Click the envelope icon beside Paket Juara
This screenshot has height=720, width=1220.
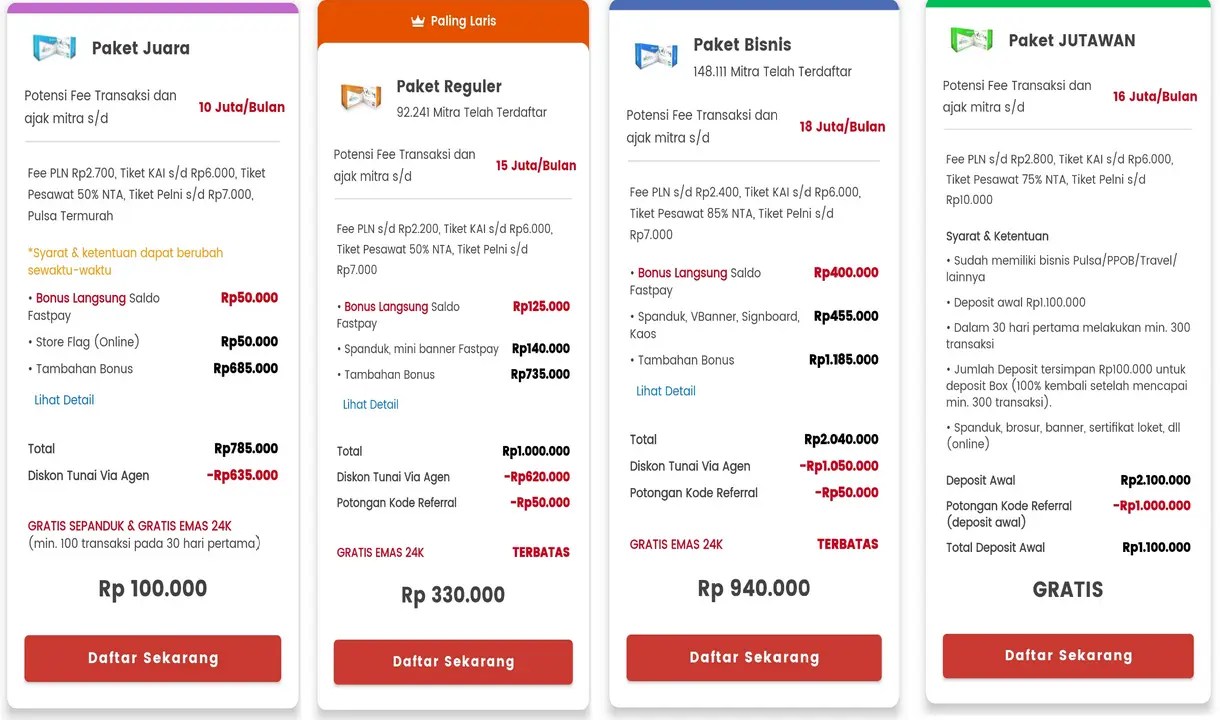pyautogui.click(x=53, y=47)
